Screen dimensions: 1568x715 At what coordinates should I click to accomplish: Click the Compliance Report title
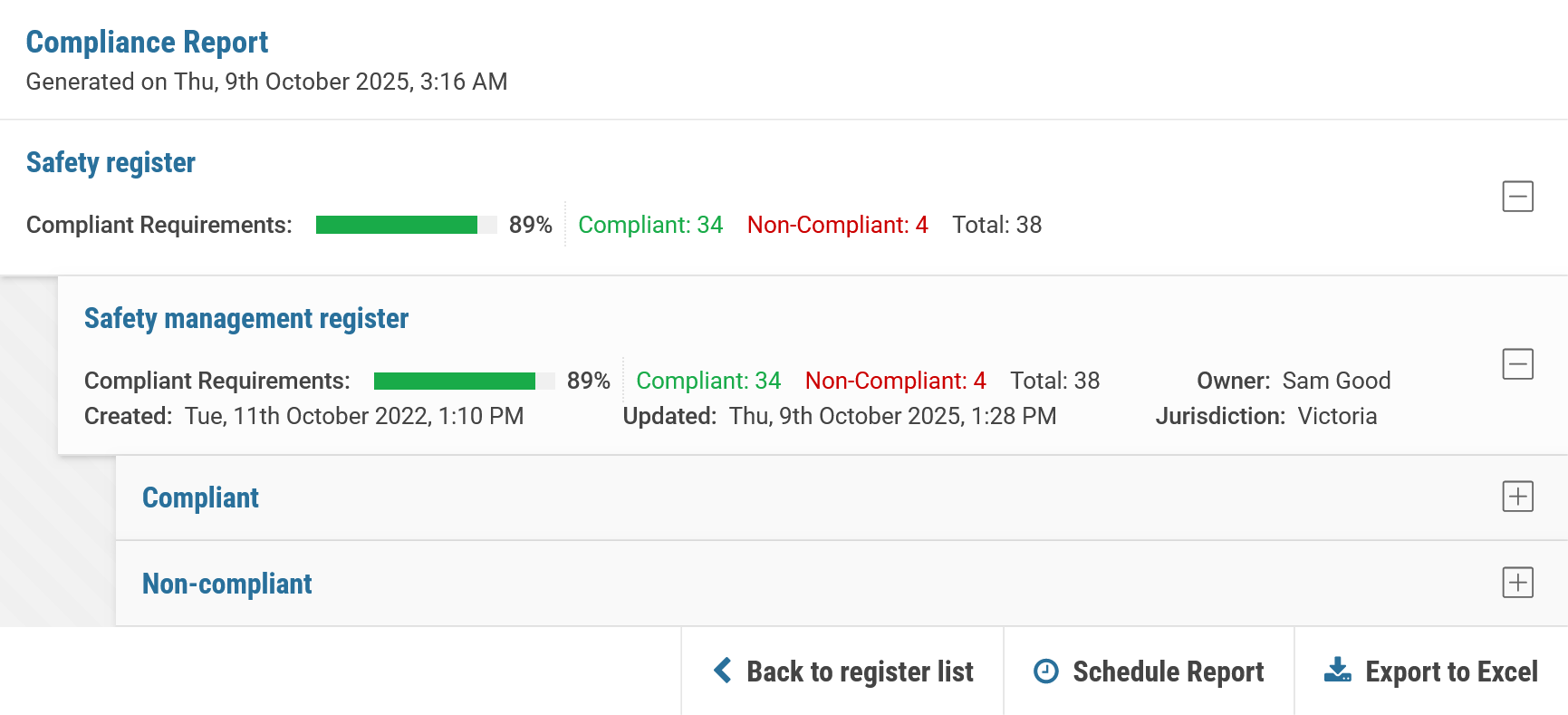(x=147, y=42)
